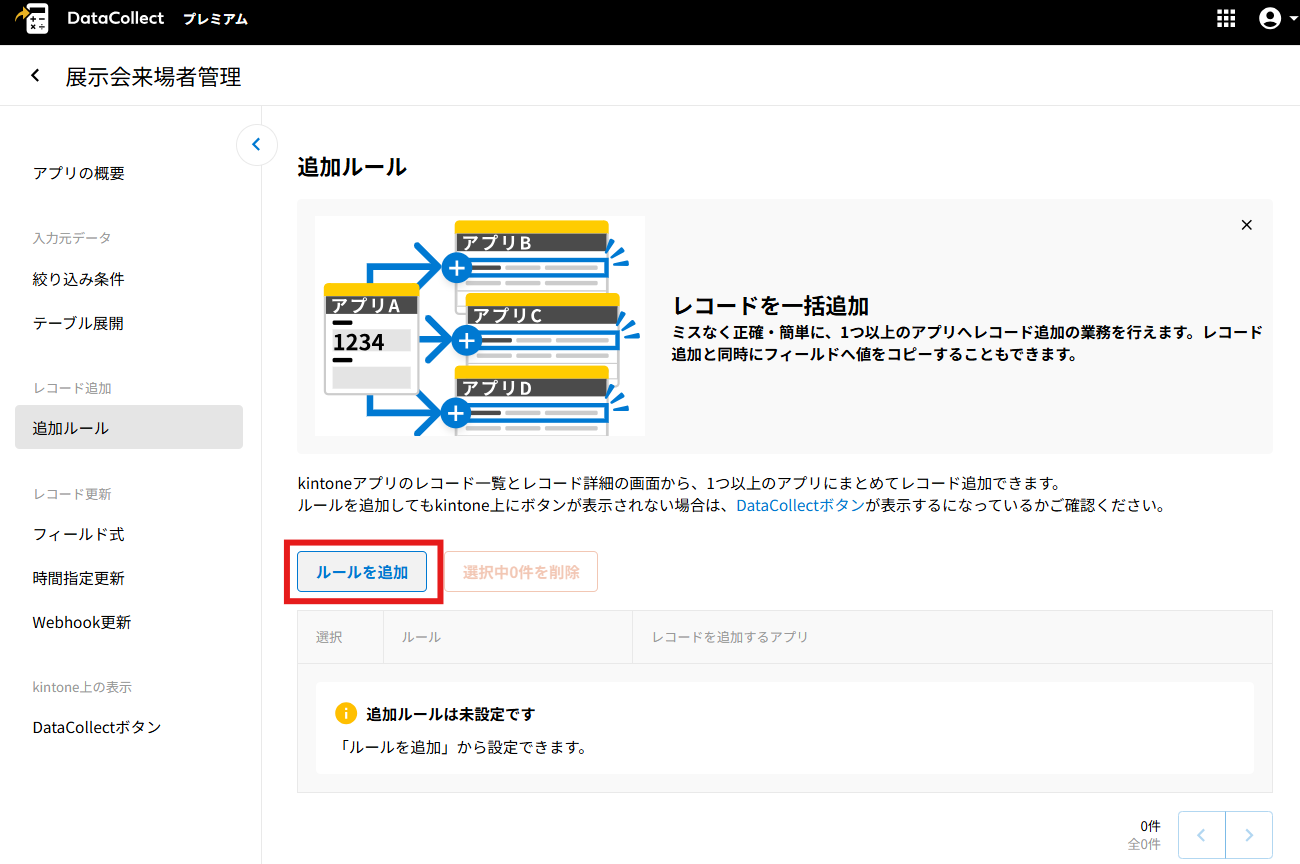Click the 追加ルールは未設定です message

tap(451, 714)
